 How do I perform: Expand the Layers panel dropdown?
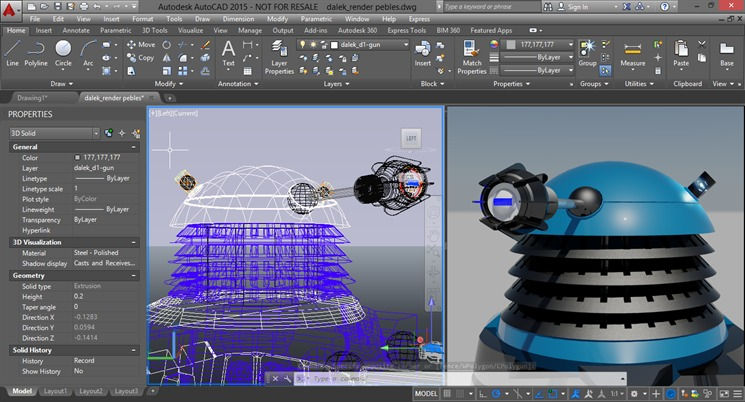[336, 84]
